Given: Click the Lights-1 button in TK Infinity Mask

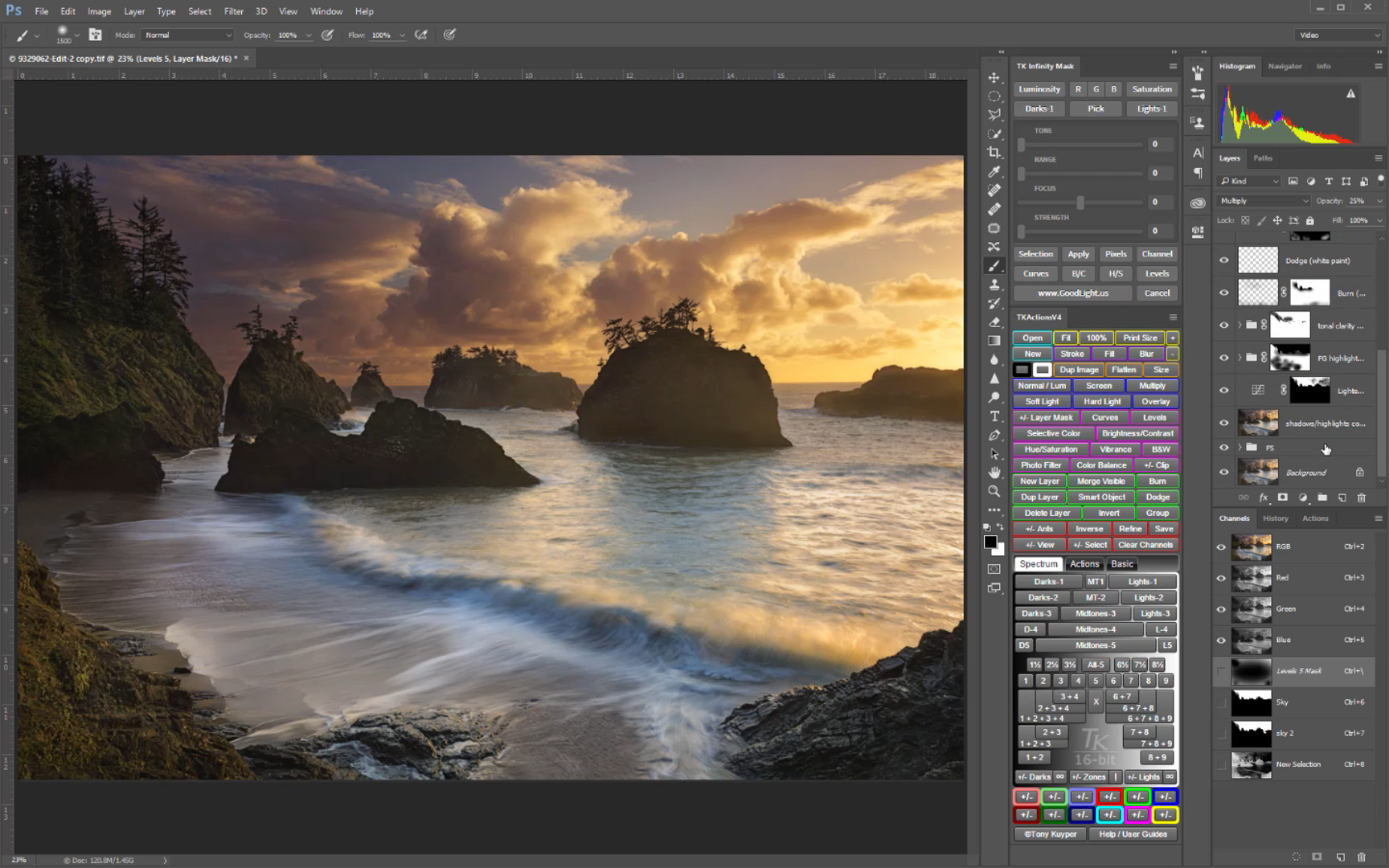Looking at the screenshot, I should pyautogui.click(x=1151, y=108).
